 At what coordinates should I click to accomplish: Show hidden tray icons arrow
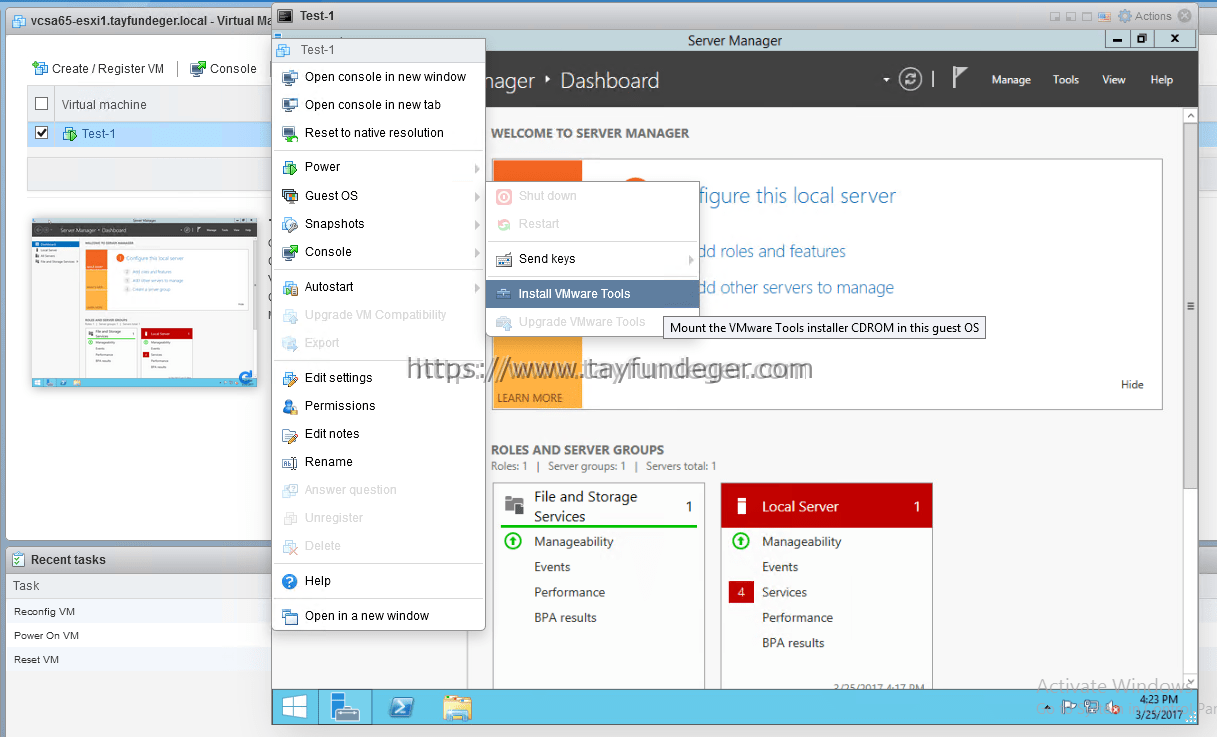[1048, 708]
